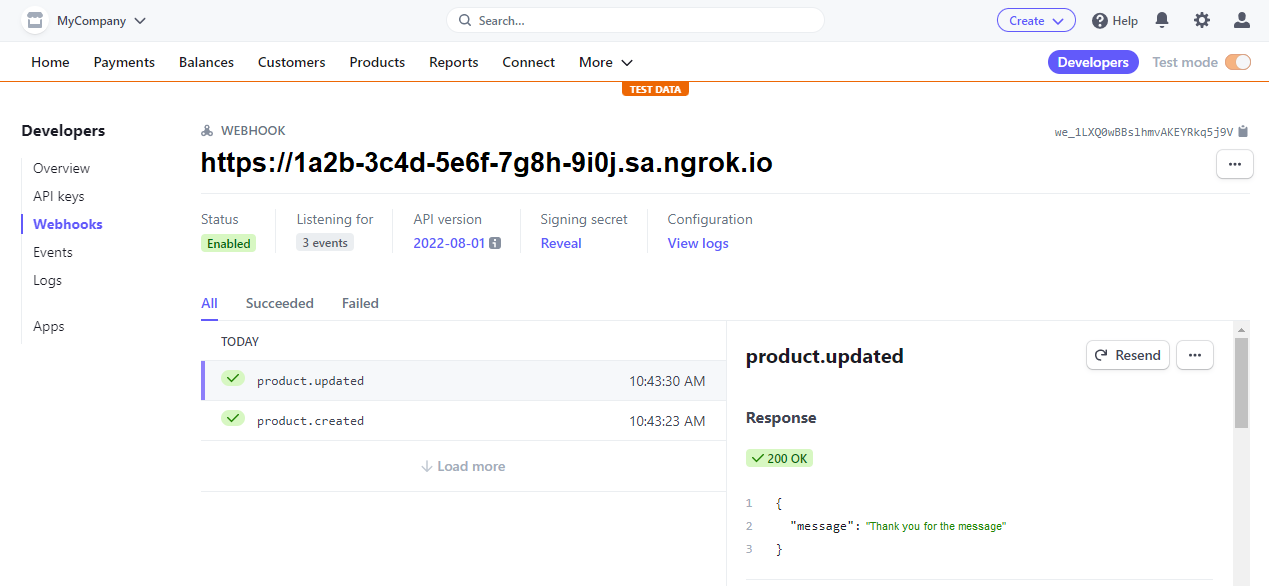This screenshot has width=1269, height=586.
Task: Copy the webhook ID using the clipboard icon
Action: click(x=1241, y=130)
